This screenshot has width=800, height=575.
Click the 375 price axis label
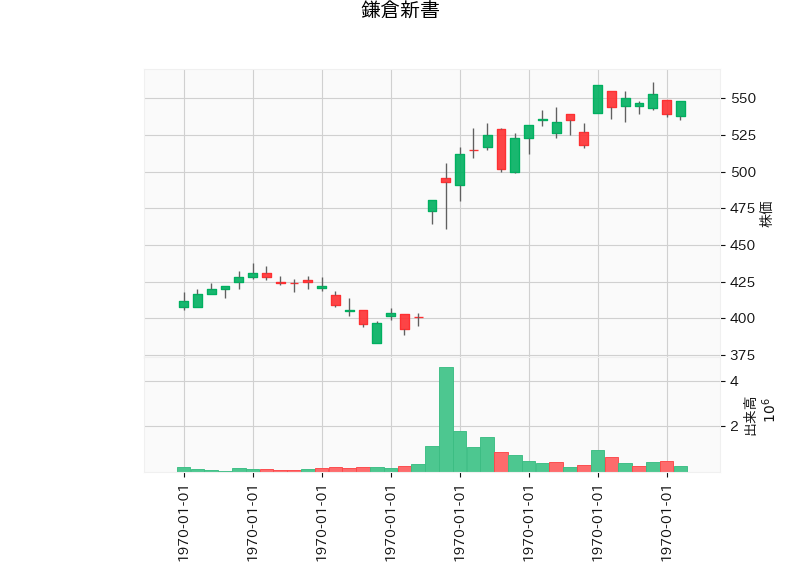tap(743, 355)
